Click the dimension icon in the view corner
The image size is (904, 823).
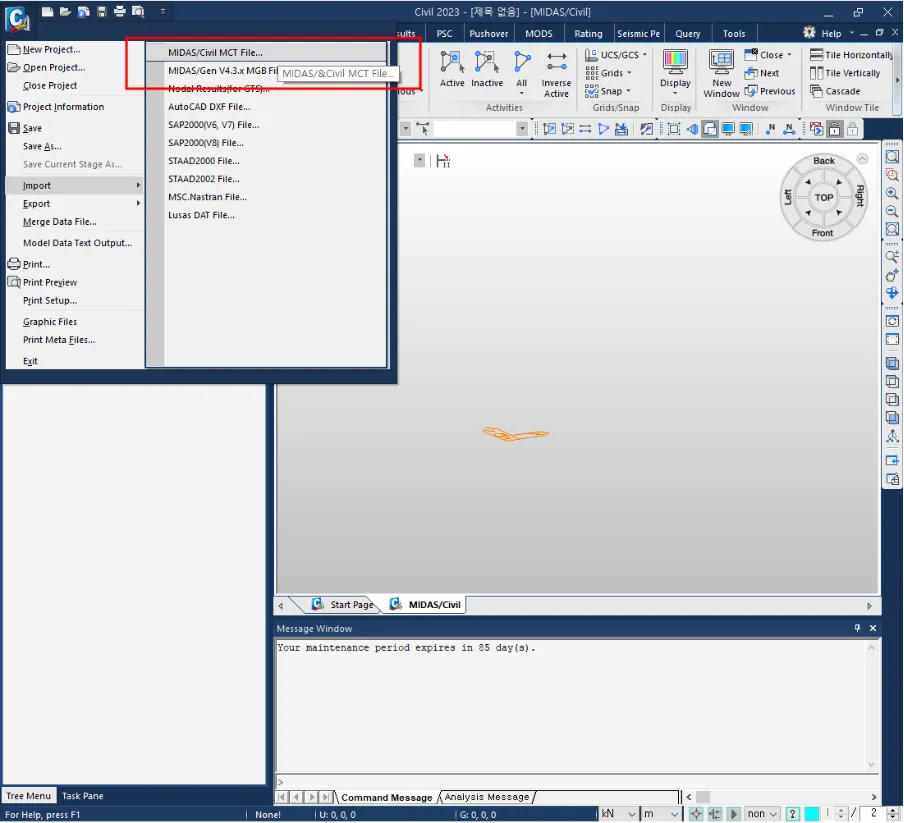pos(443,161)
